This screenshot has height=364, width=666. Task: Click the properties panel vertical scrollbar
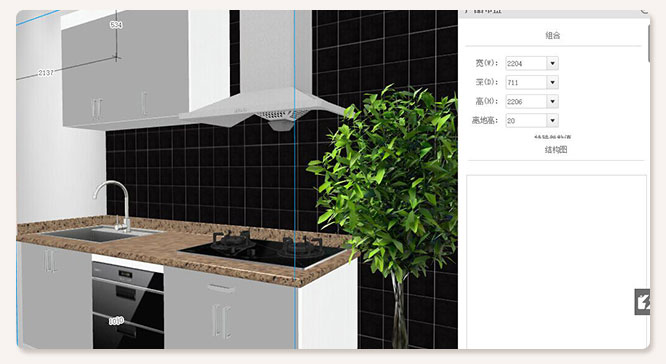coord(648,43)
